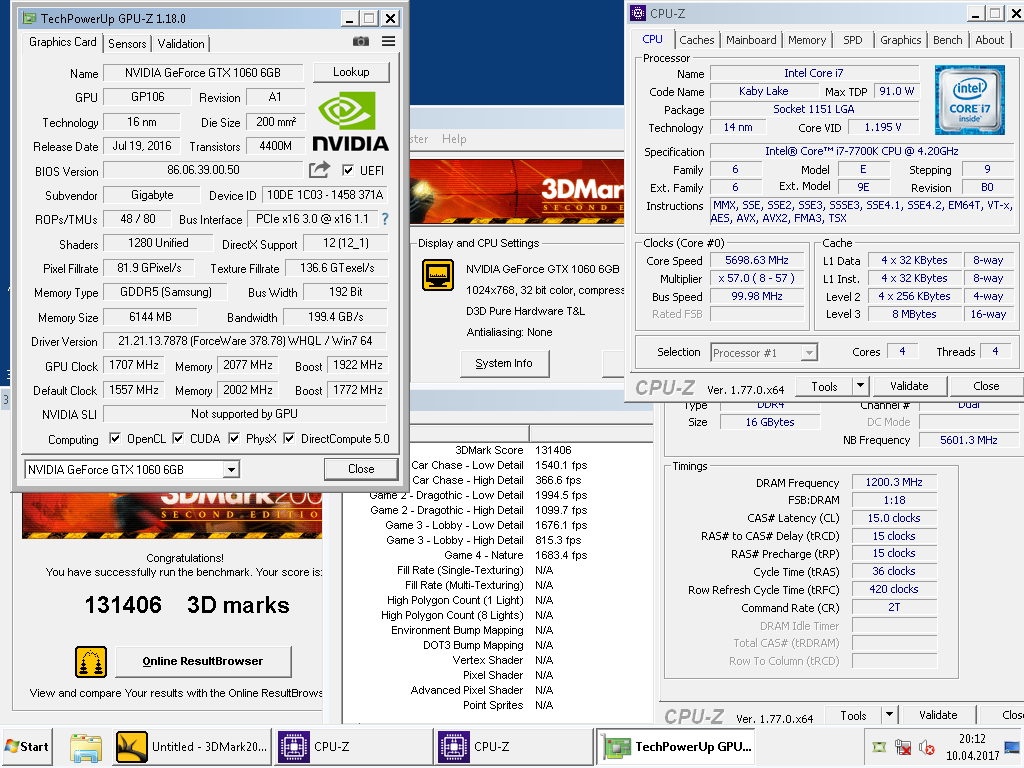Open the Memory tab in CPU-Z

pos(807,40)
